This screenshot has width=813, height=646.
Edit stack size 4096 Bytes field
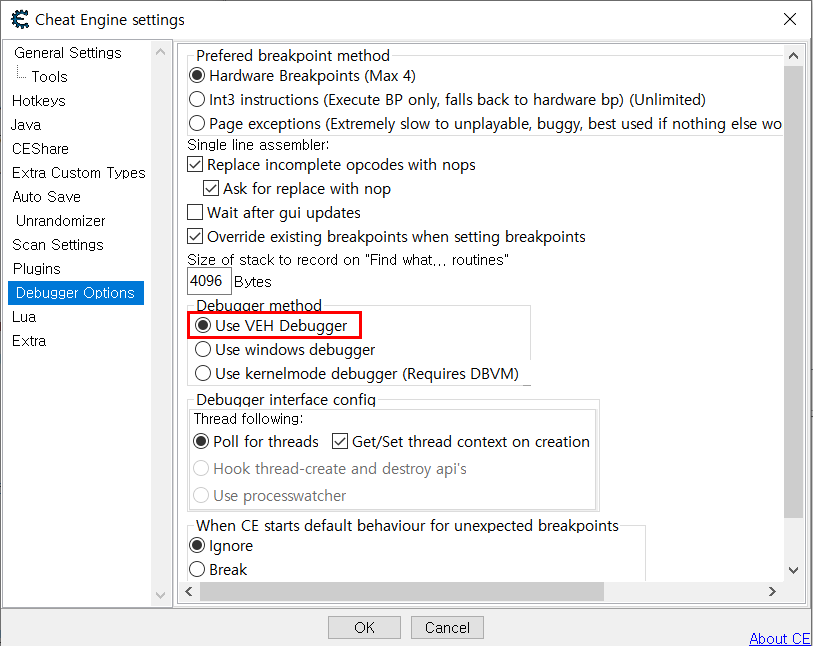209,281
